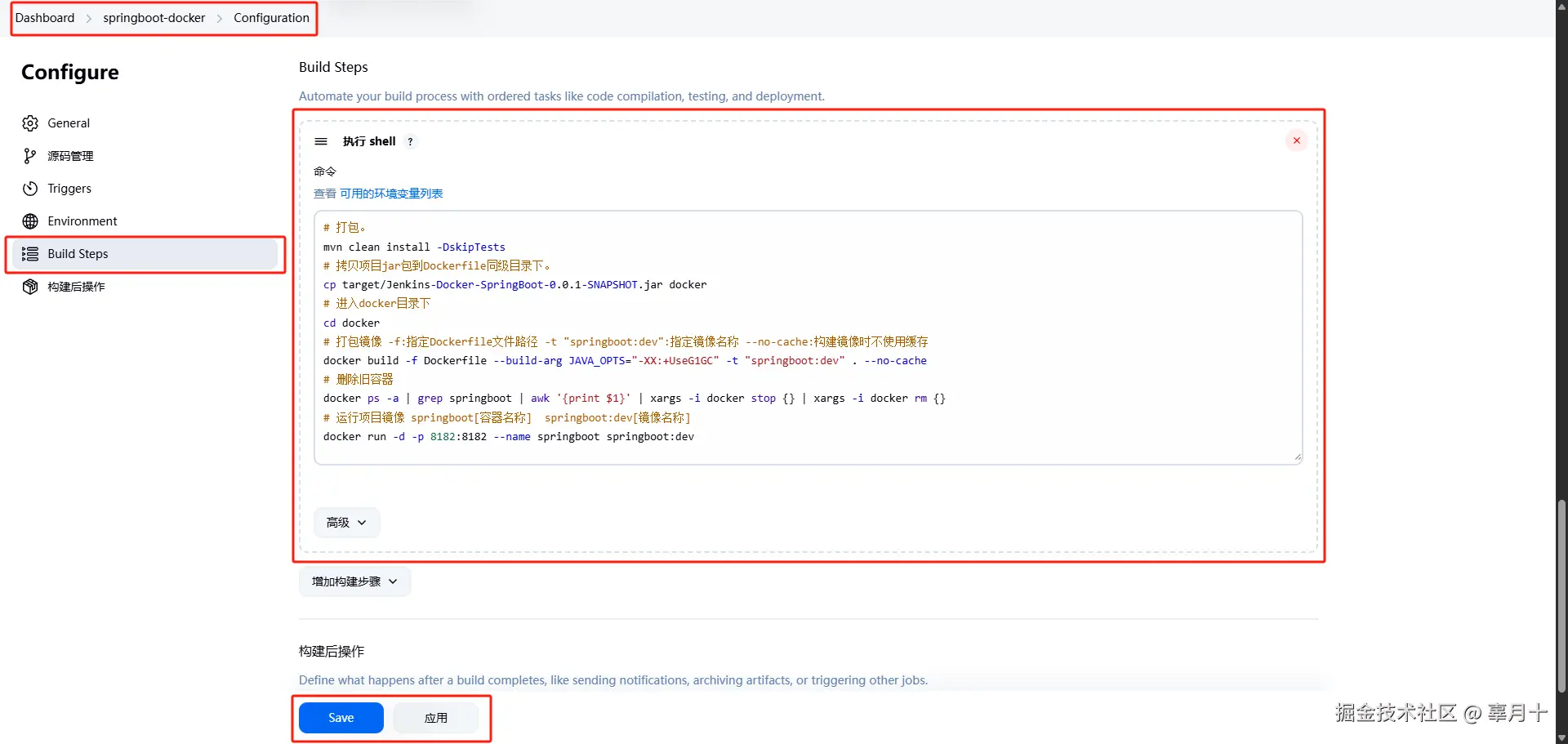The height and width of the screenshot is (744, 1568).
Task: Expand the Dashboard breadcrumb chevron
Action: (89, 18)
